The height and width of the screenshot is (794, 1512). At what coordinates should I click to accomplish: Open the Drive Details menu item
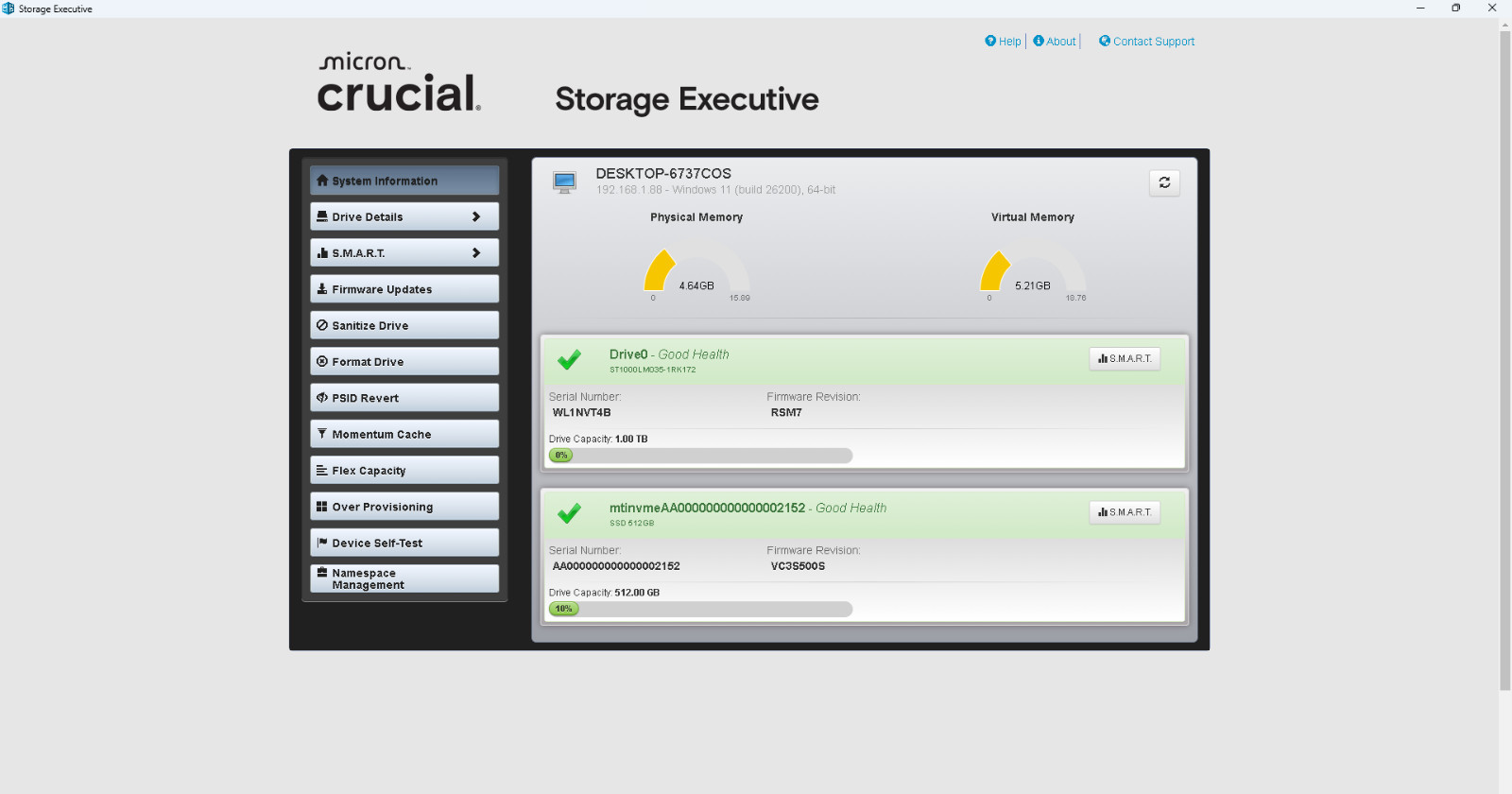(x=404, y=216)
